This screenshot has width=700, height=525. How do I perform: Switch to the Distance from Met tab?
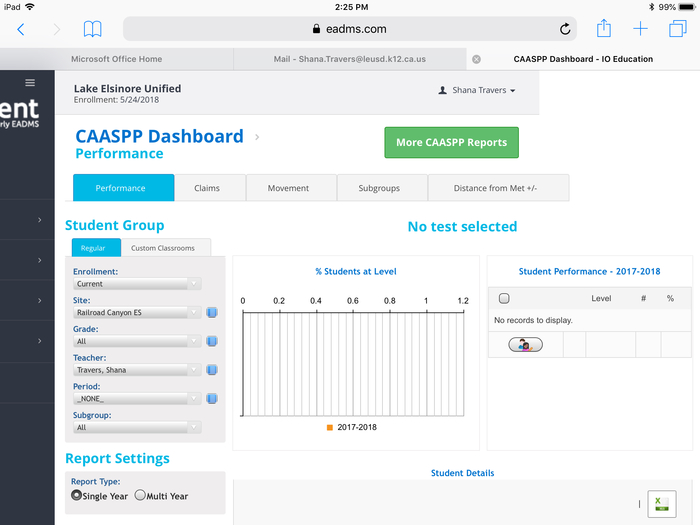(498, 188)
